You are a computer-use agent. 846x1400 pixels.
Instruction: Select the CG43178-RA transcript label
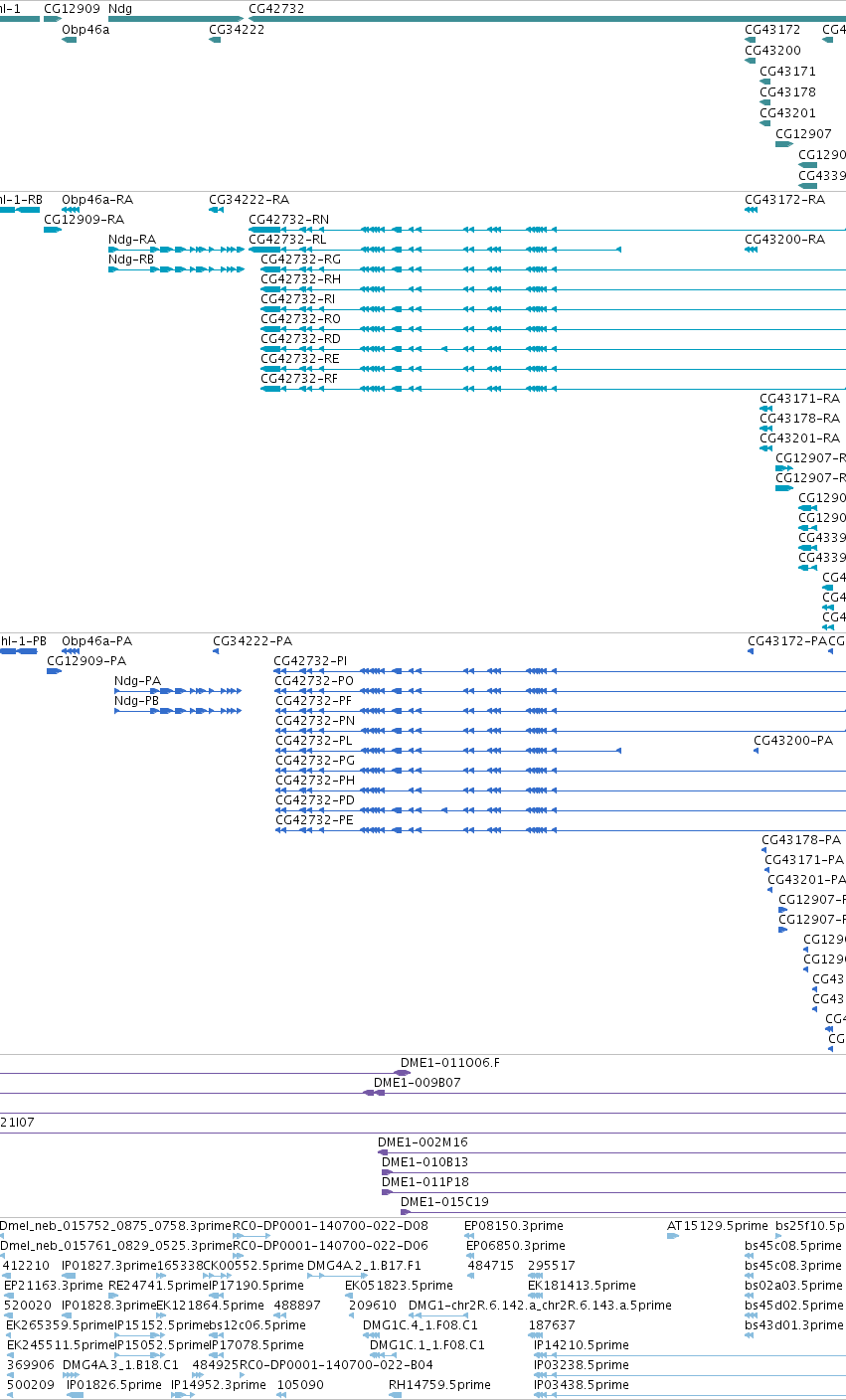tap(800, 419)
